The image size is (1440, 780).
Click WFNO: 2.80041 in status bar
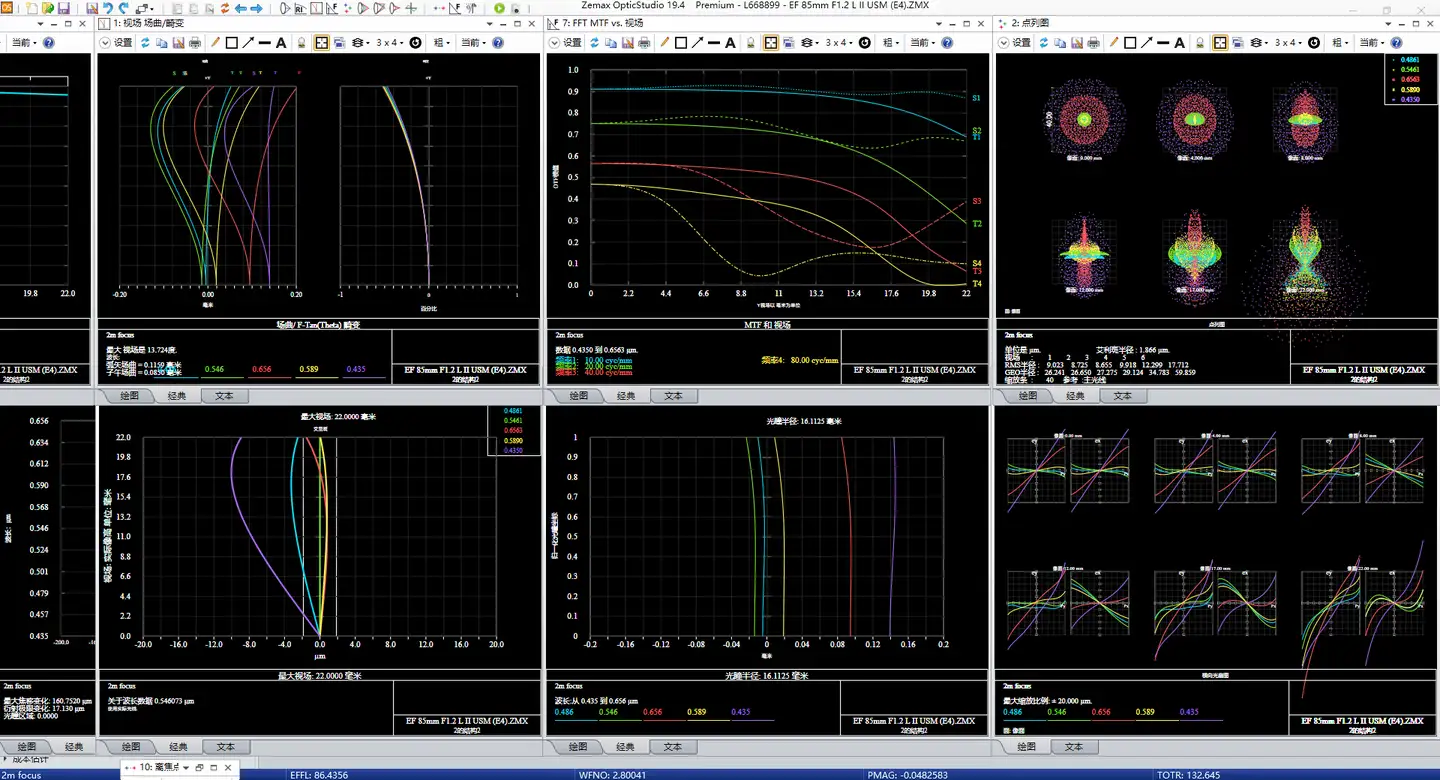[613, 775]
